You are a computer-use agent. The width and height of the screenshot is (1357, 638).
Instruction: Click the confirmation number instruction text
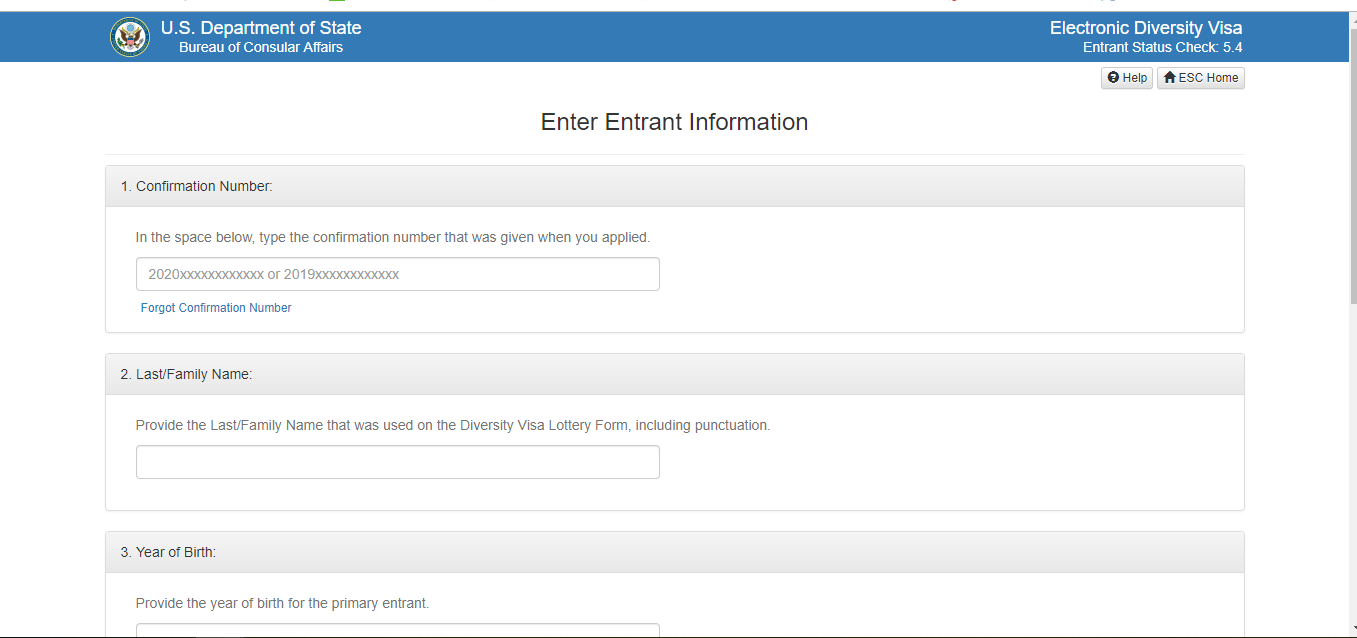(393, 238)
